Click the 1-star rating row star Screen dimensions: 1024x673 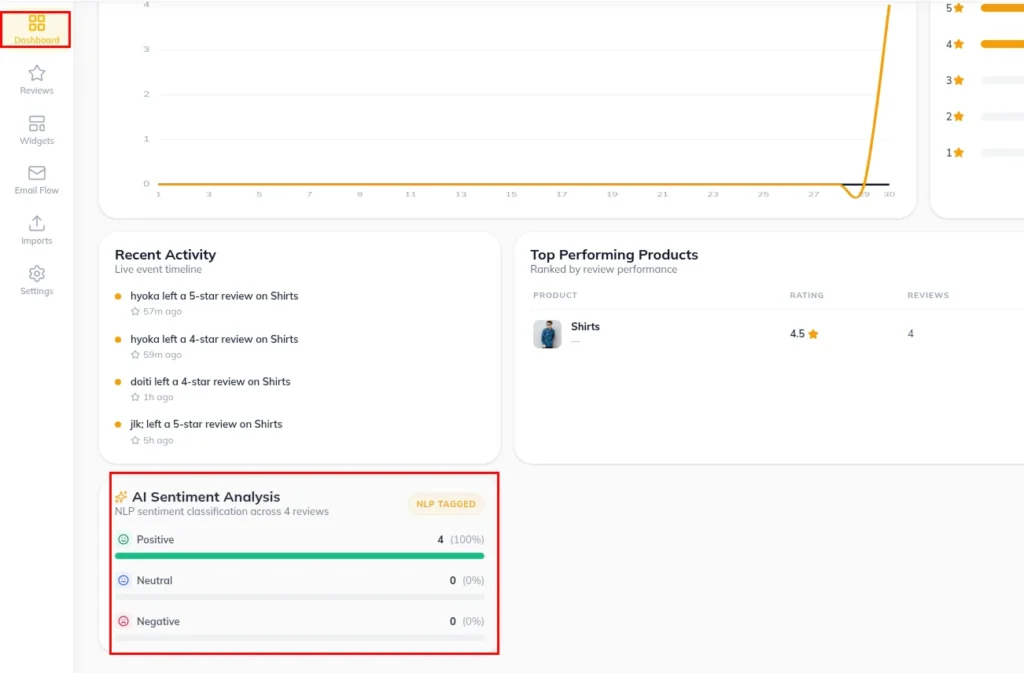959,153
